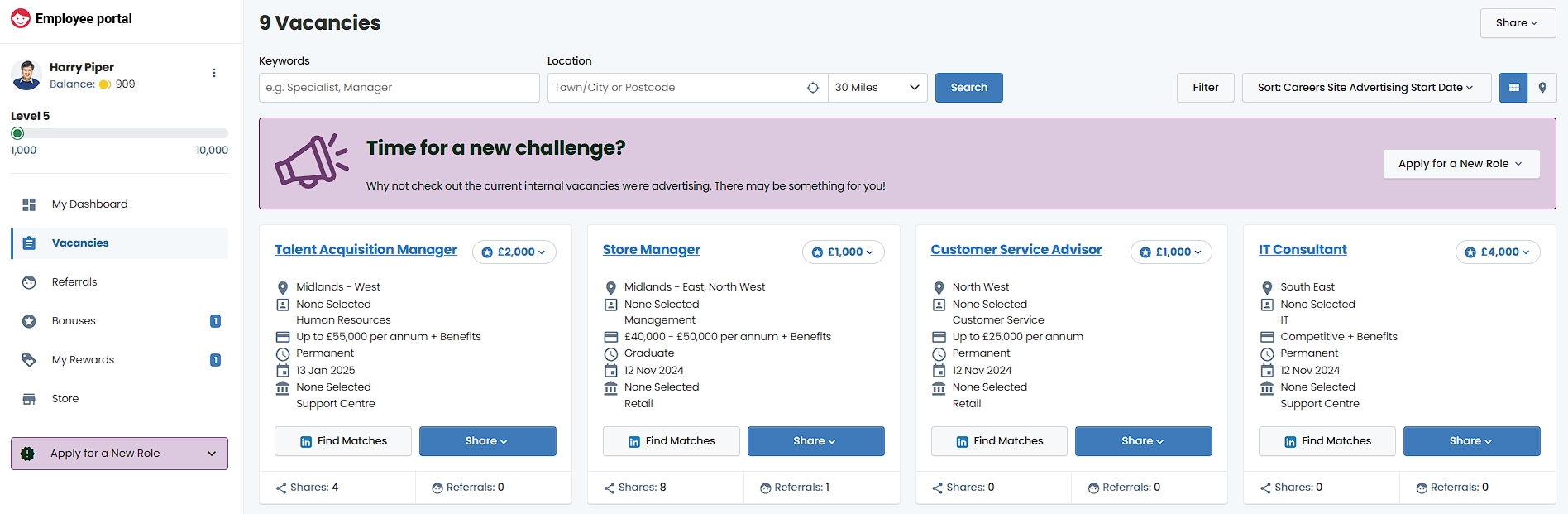Click referrals icon beside Referrals: 1

click(766, 488)
